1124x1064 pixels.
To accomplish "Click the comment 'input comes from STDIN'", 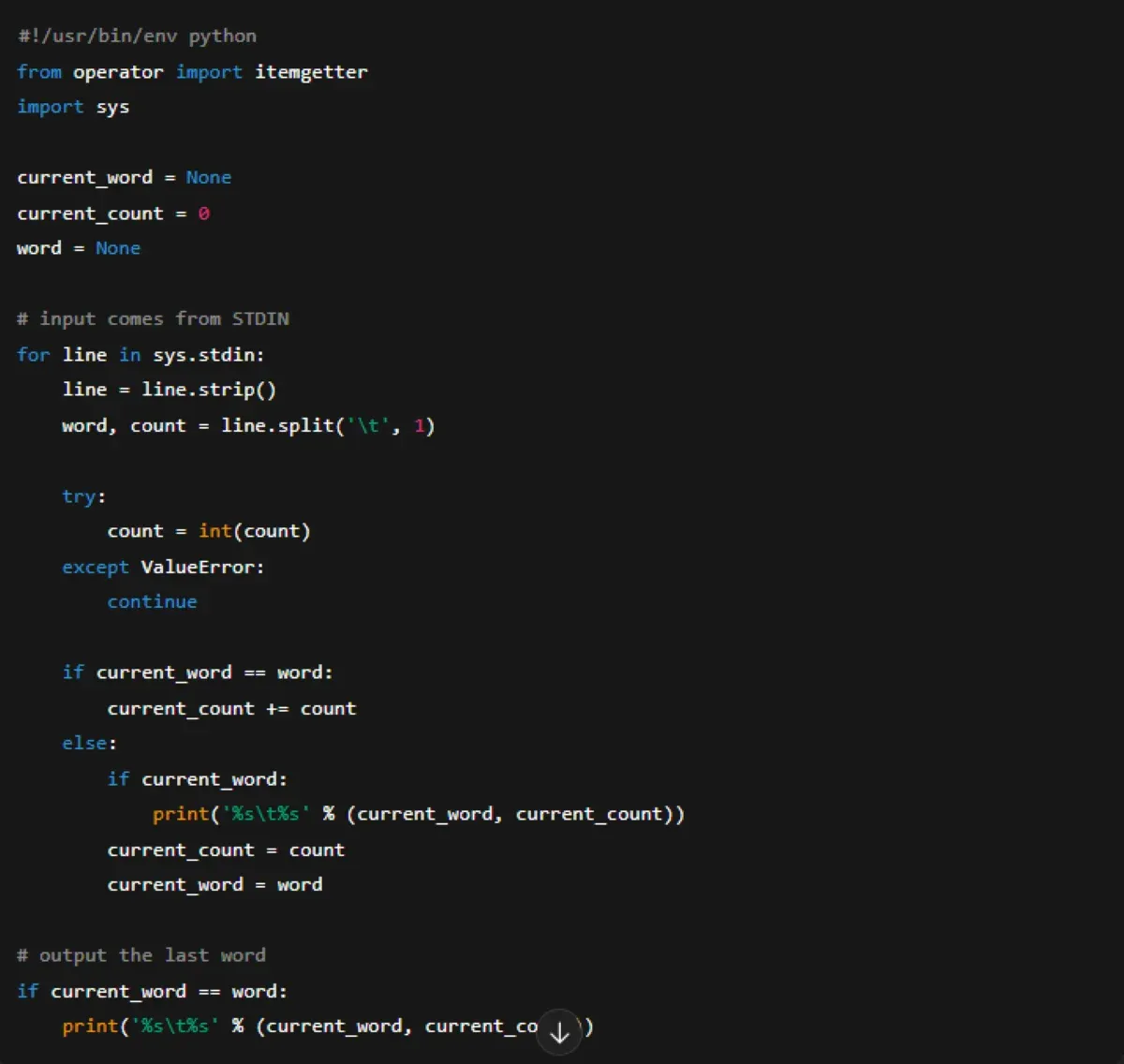I will (x=153, y=318).
